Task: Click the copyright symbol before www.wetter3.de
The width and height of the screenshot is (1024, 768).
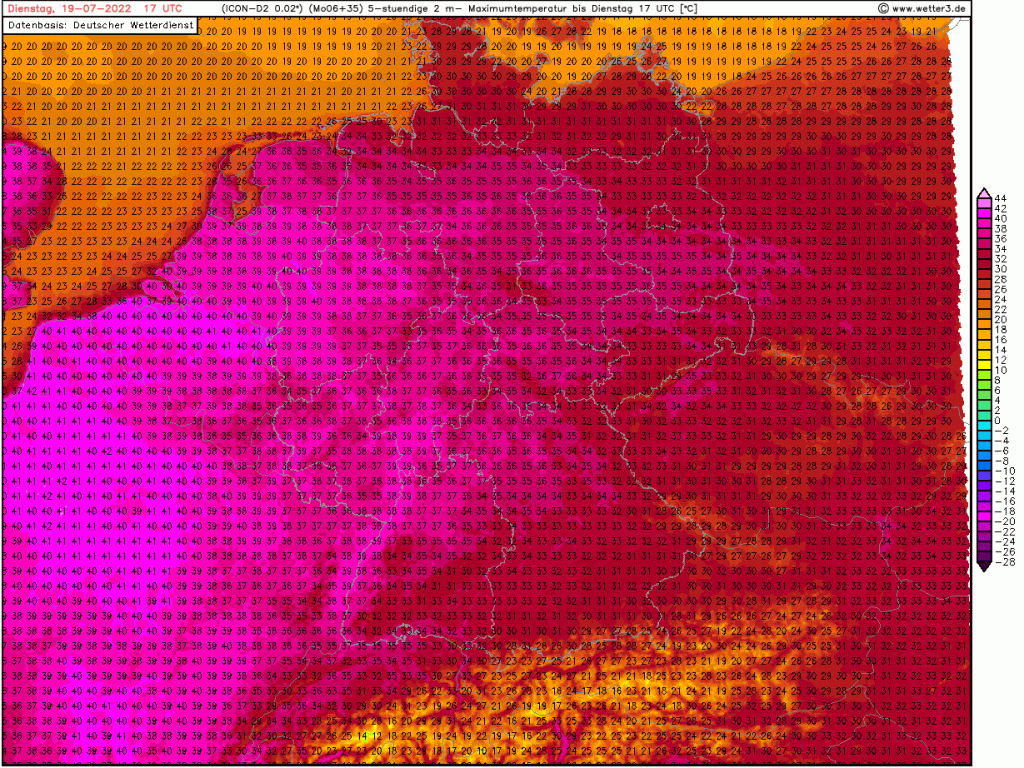Action: pos(883,9)
